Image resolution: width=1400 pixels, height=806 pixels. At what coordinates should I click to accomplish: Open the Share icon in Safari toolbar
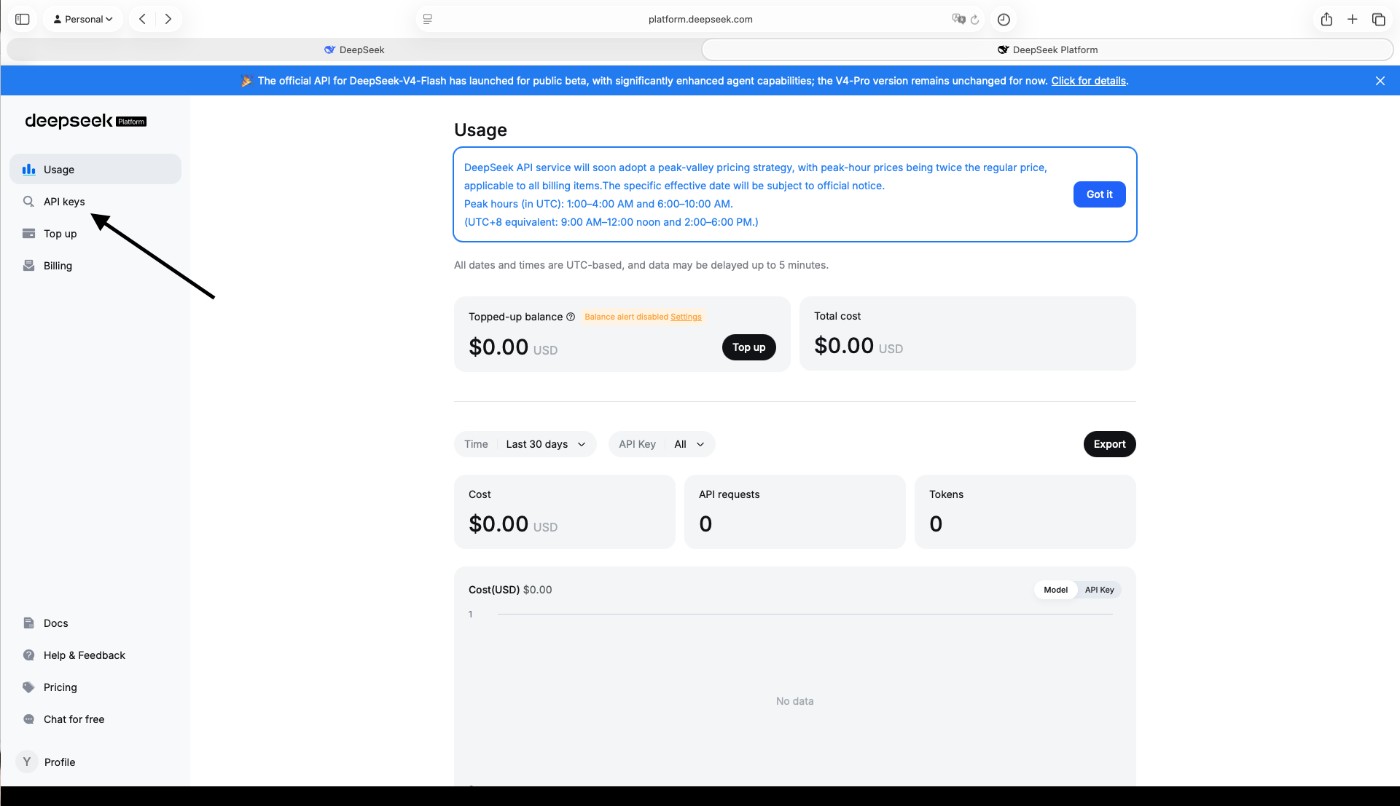(x=1326, y=19)
